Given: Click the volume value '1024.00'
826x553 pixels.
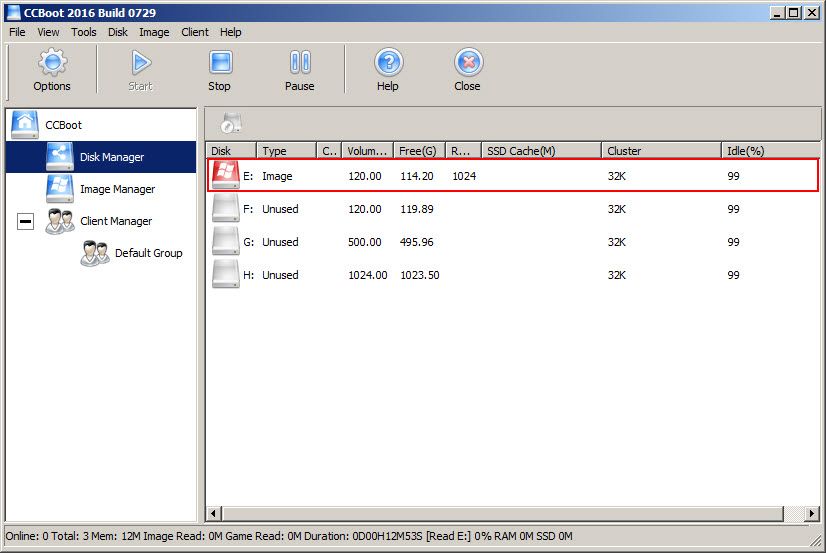Looking at the screenshot, I should [x=368, y=275].
